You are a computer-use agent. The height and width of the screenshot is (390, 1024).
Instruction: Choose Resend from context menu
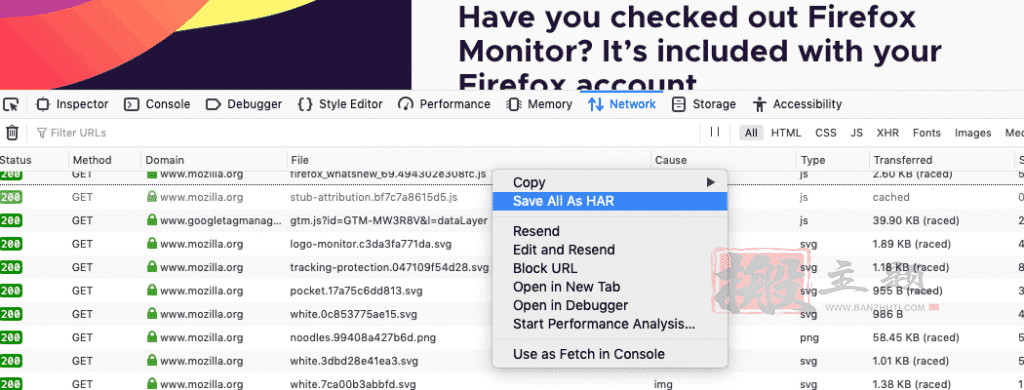(609, 231)
